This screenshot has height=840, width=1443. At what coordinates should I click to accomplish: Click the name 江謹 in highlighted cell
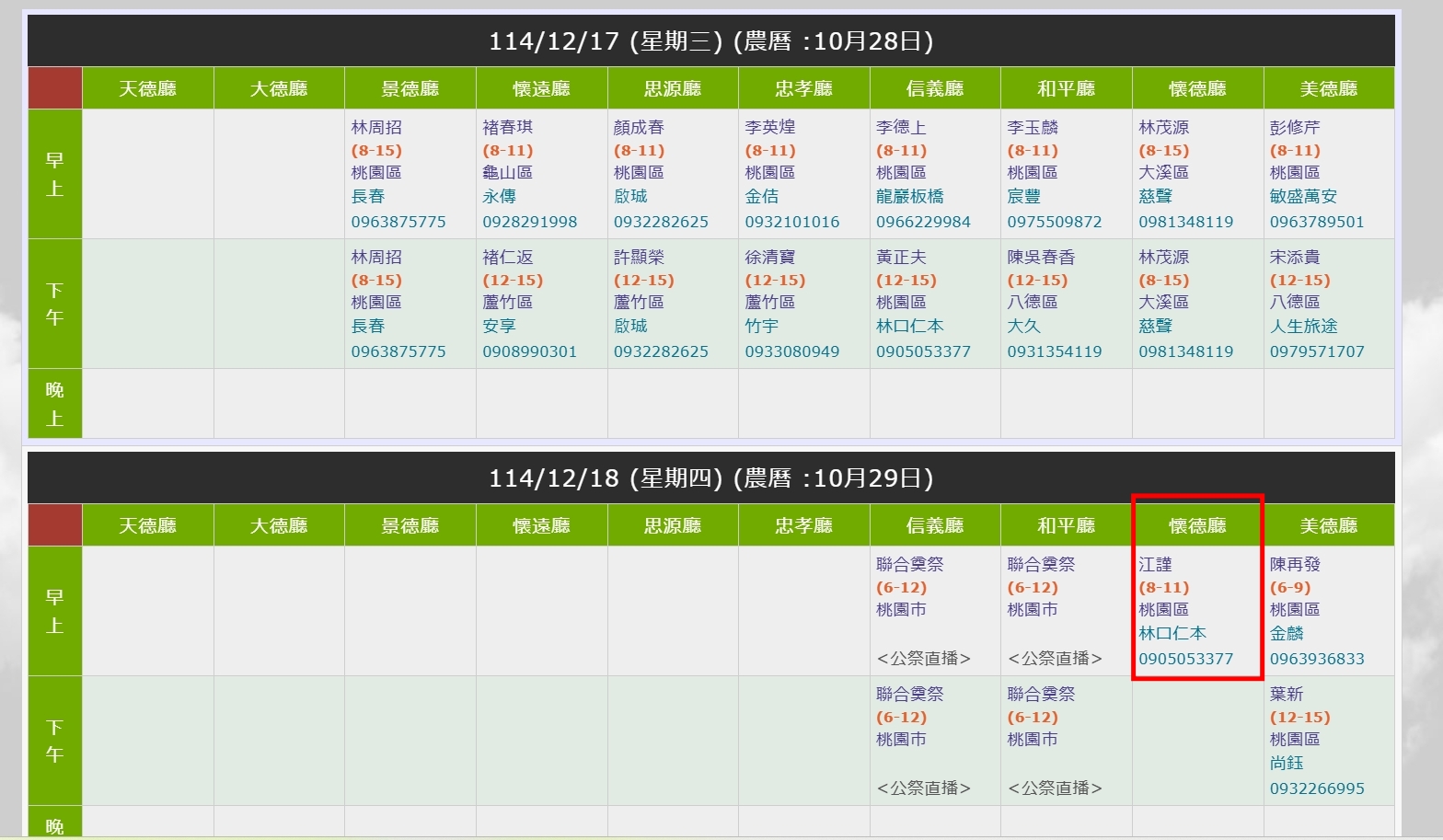pos(1155,564)
